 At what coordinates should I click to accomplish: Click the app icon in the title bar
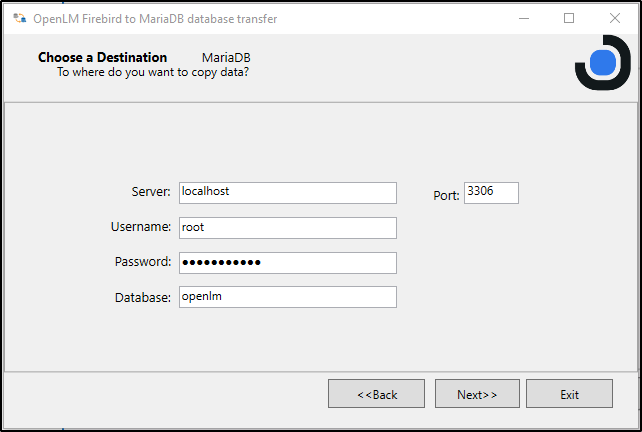point(19,18)
